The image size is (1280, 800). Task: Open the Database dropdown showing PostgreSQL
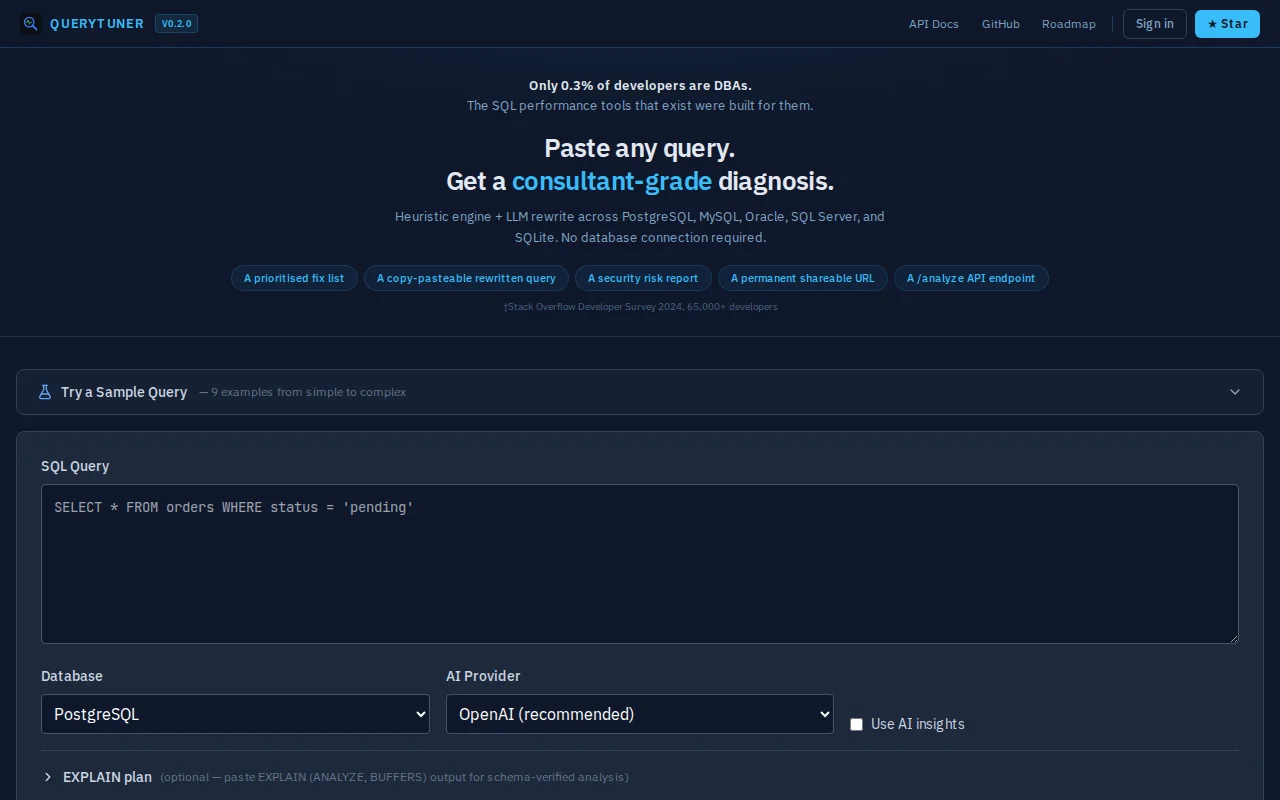[x=235, y=714]
